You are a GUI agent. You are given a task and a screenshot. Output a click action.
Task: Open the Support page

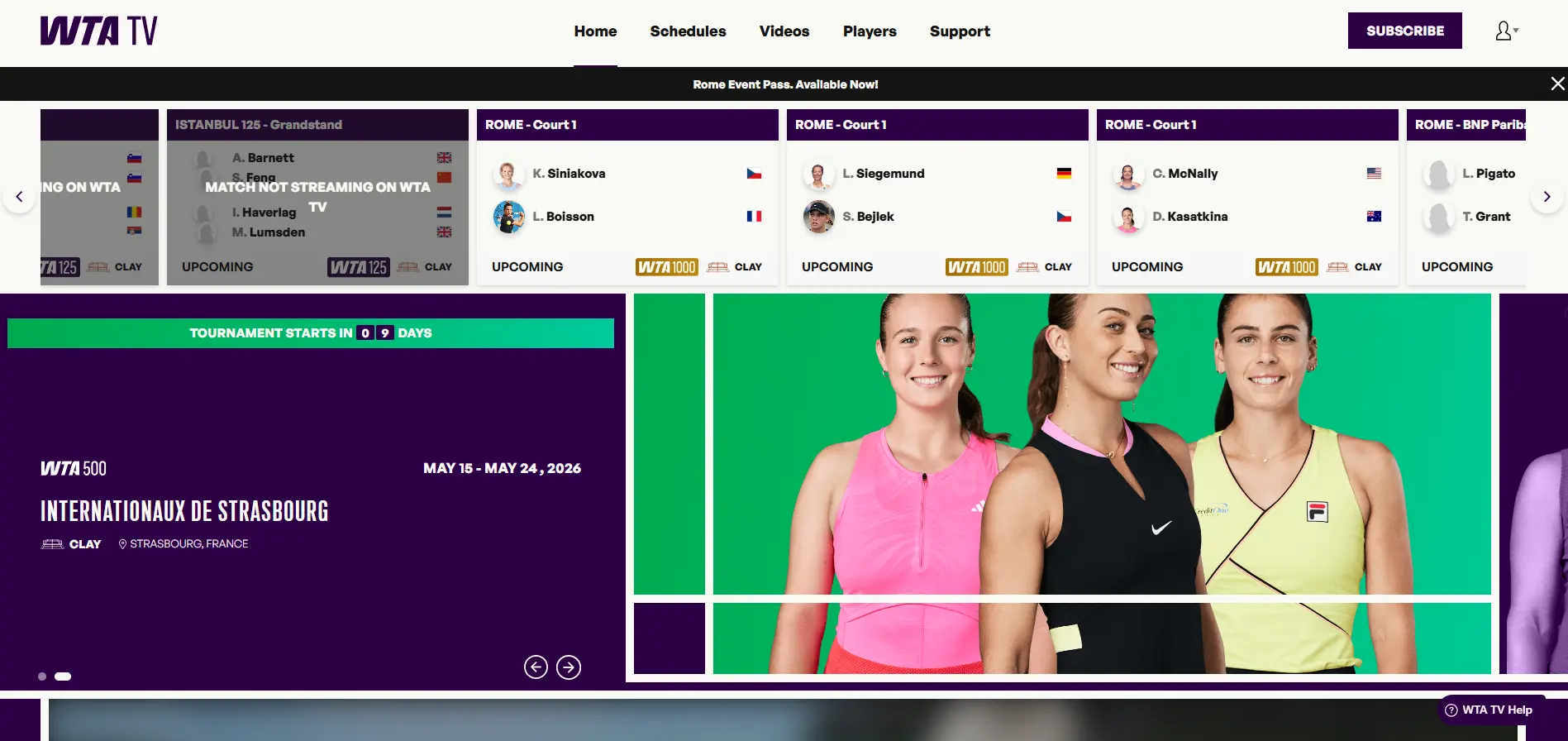(960, 31)
